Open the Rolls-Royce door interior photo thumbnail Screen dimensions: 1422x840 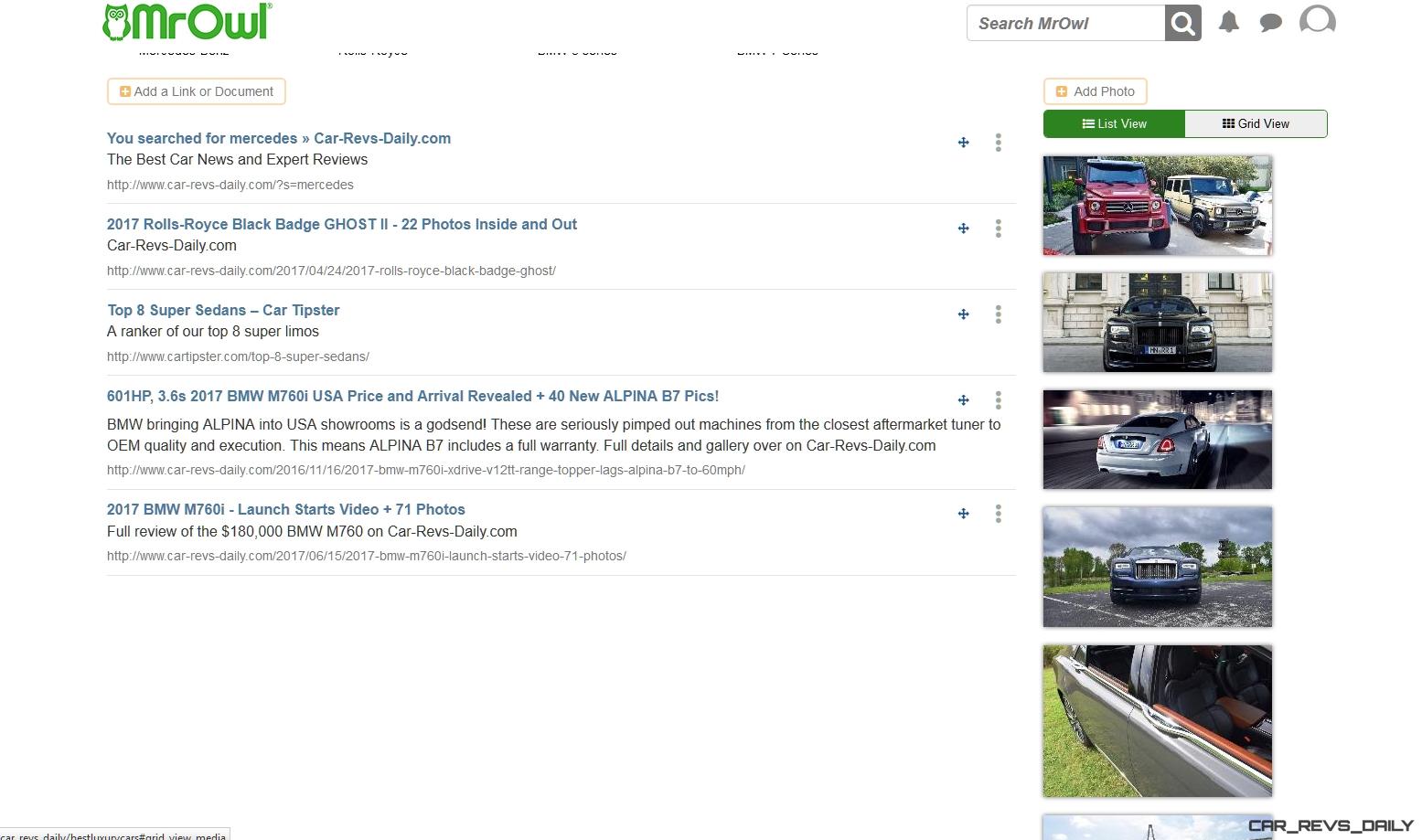1157,721
